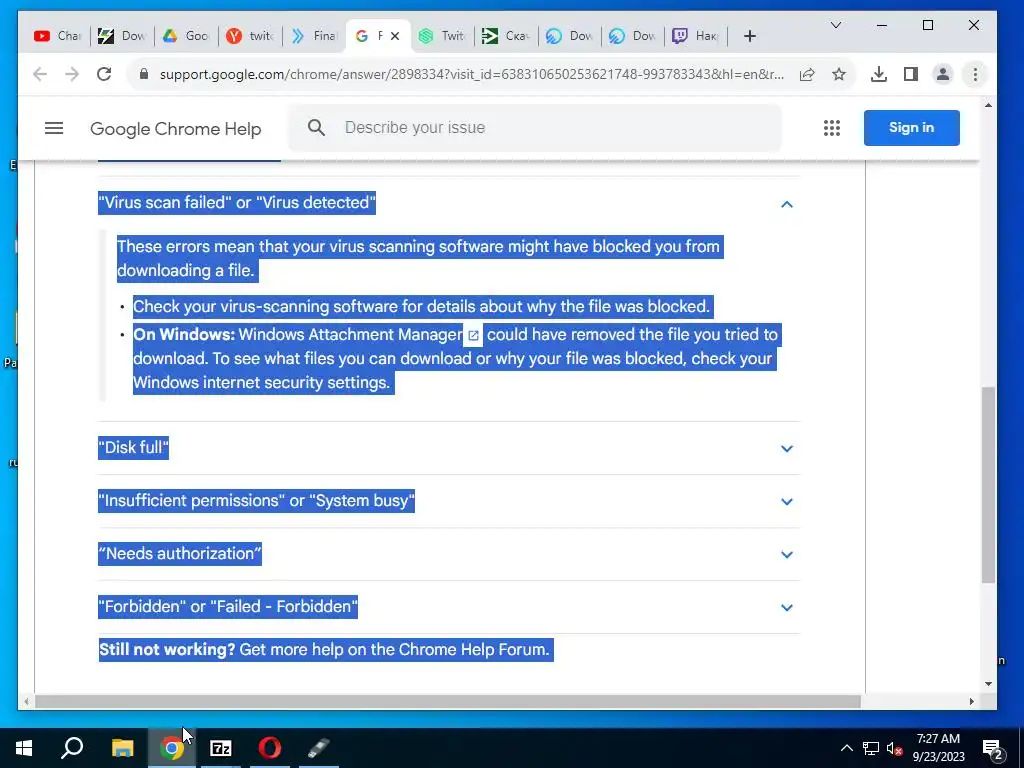The width and height of the screenshot is (1024, 768).
Task: Open Windows Attachment Manager external link icon
Action: 473,335
